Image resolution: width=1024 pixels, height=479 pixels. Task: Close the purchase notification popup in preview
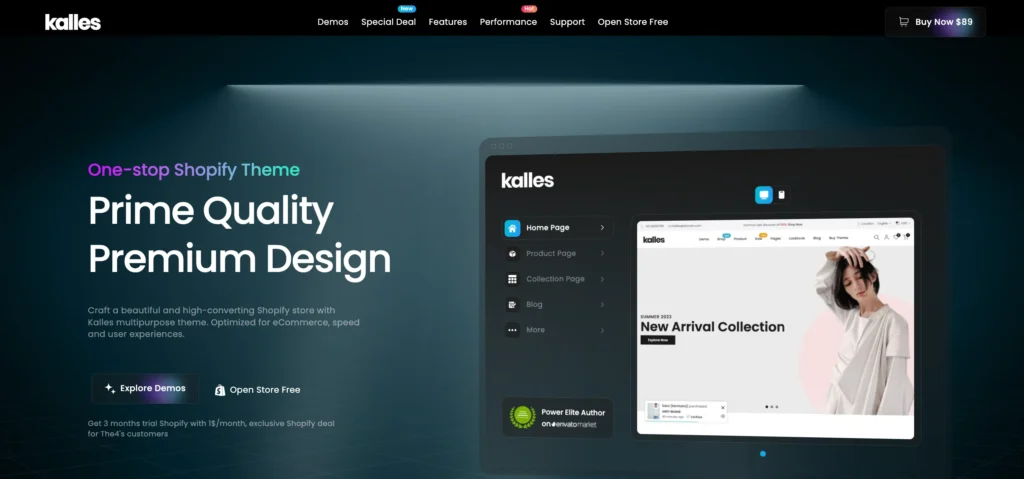click(x=723, y=408)
